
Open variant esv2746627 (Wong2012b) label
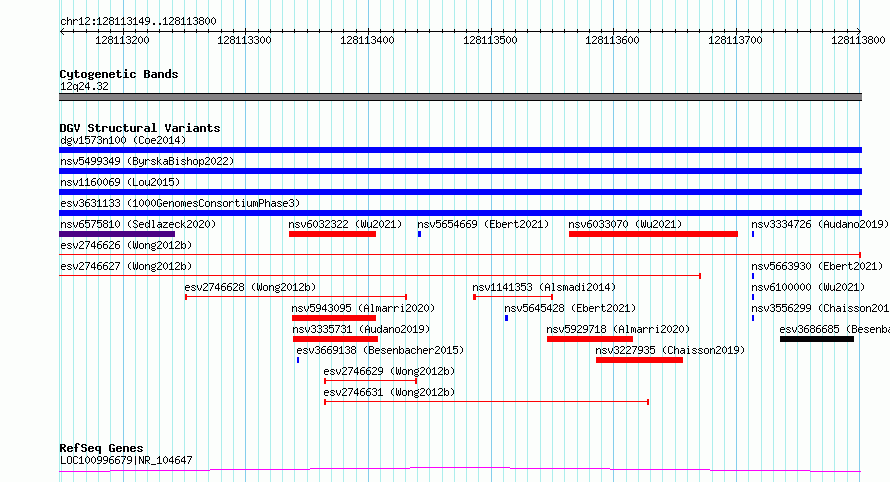click(126, 266)
